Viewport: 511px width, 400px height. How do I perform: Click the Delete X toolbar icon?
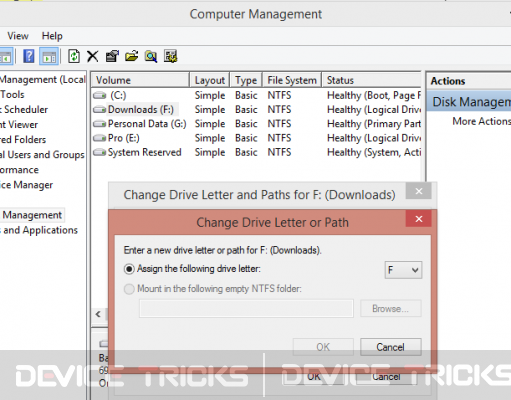pyautogui.click(x=93, y=56)
